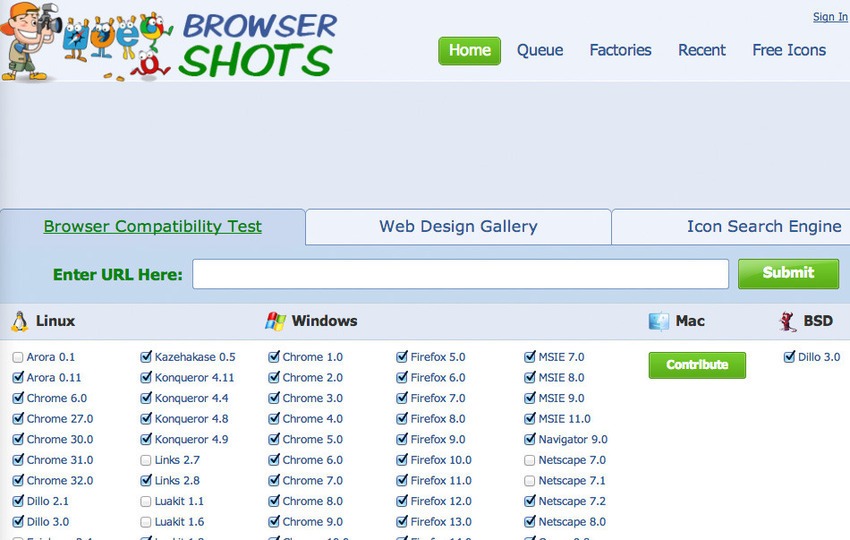Click the Linux Chrome 30.0 label

[x=60, y=440]
